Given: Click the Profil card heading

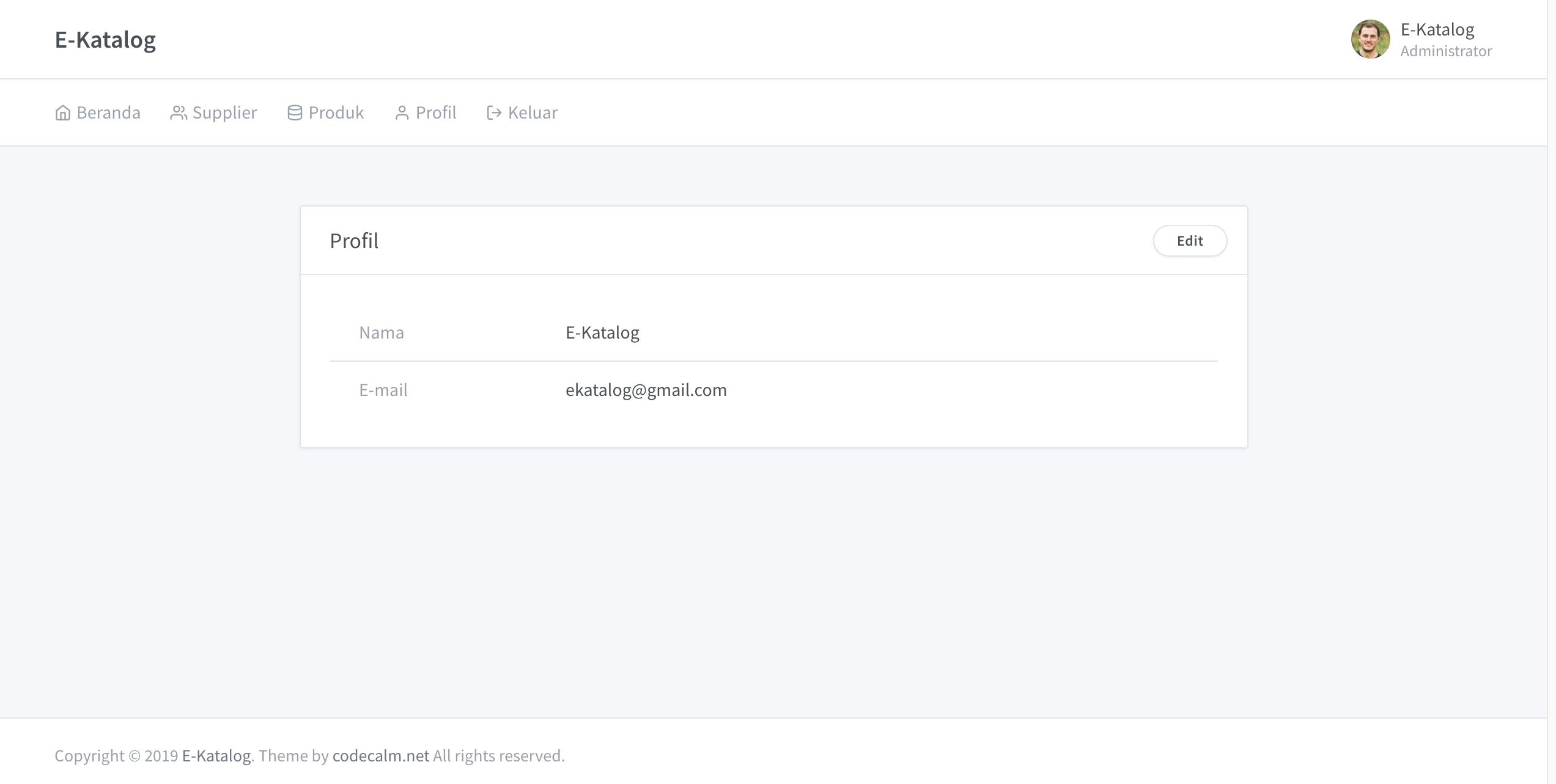Looking at the screenshot, I should click(354, 241).
